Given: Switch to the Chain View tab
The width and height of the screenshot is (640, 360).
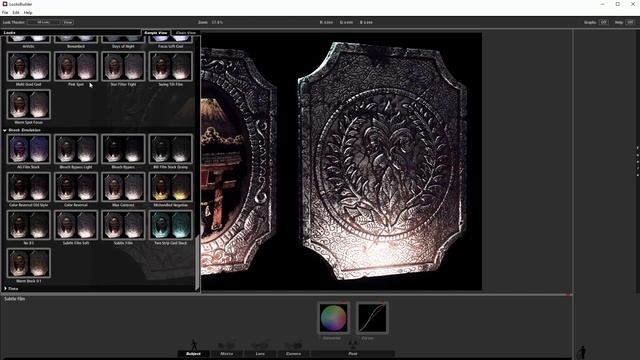Looking at the screenshot, I should coord(186,33).
